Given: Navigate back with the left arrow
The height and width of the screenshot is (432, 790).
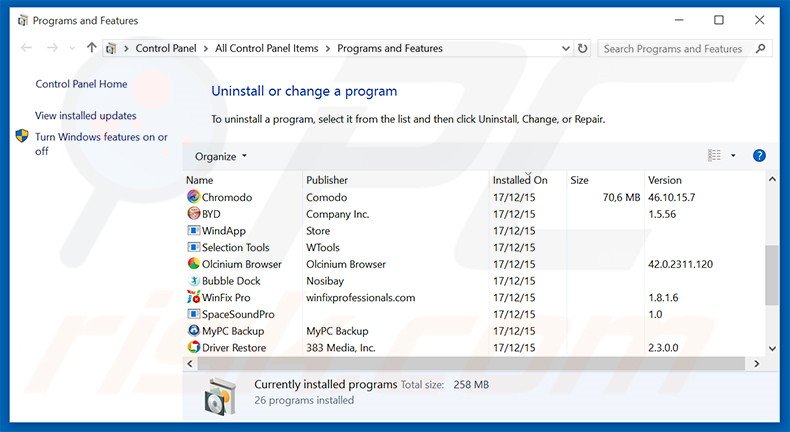Looking at the screenshot, I should pyautogui.click(x=26, y=48).
